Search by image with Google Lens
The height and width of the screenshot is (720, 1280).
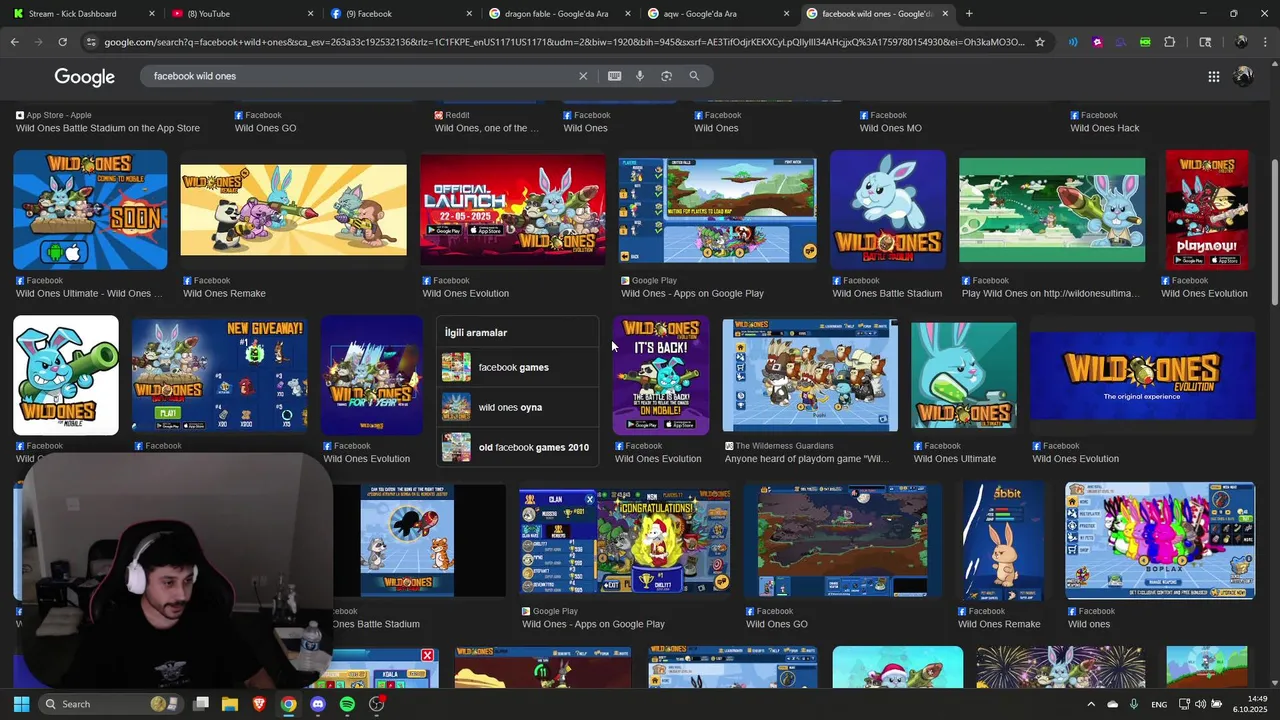click(x=666, y=76)
